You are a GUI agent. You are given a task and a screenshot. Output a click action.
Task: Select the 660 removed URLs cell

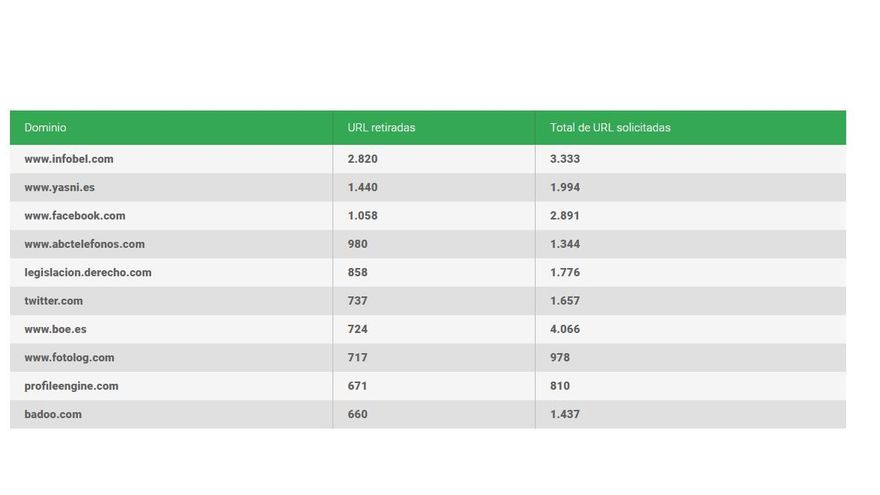pyautogui.click(x=357, y=414)
